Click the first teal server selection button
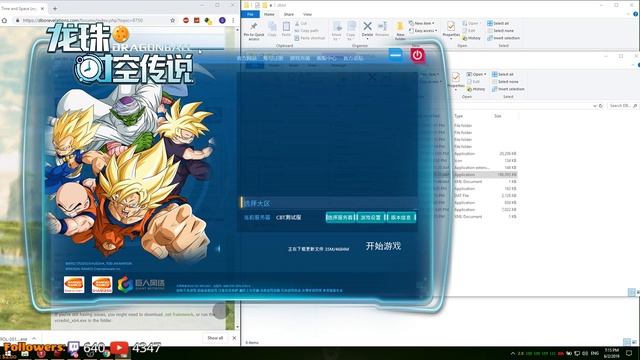This screenshot has width=640, height=360. click(x=340, y=218)
